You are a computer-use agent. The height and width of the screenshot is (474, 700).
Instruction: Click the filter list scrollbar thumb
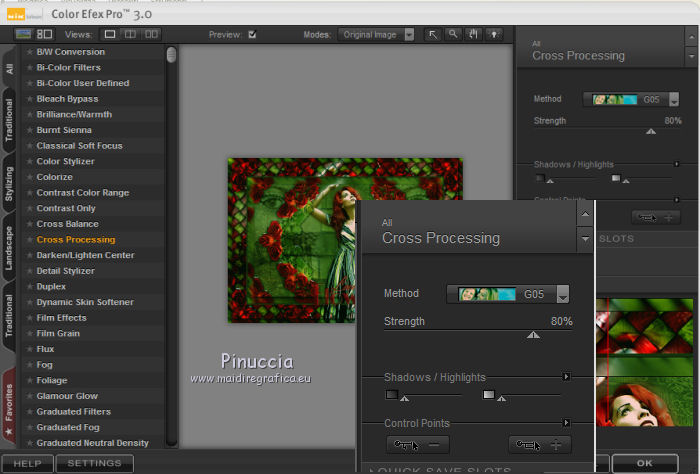(x=171, y=54)
